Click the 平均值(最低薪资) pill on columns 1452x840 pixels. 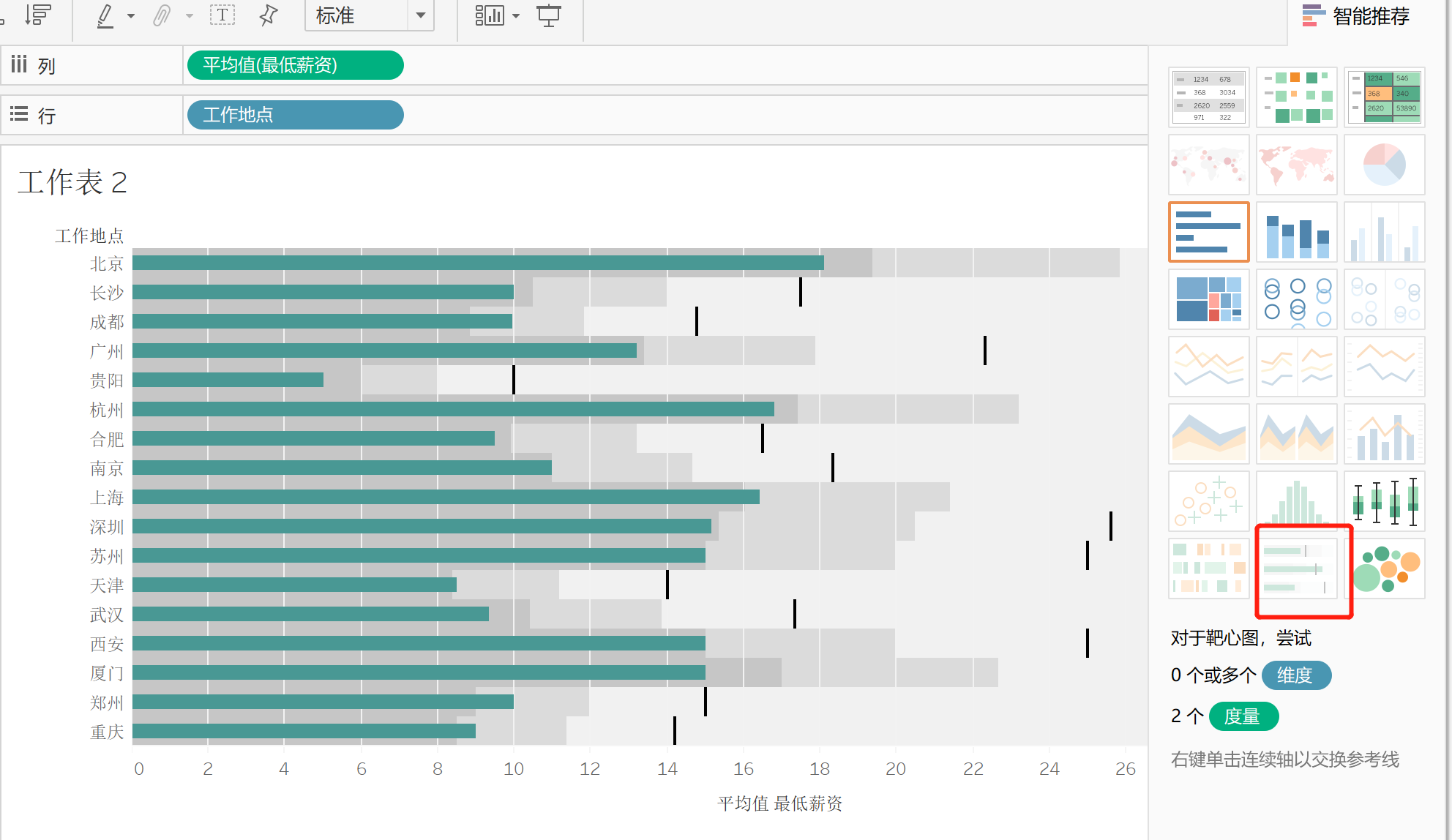295,65
